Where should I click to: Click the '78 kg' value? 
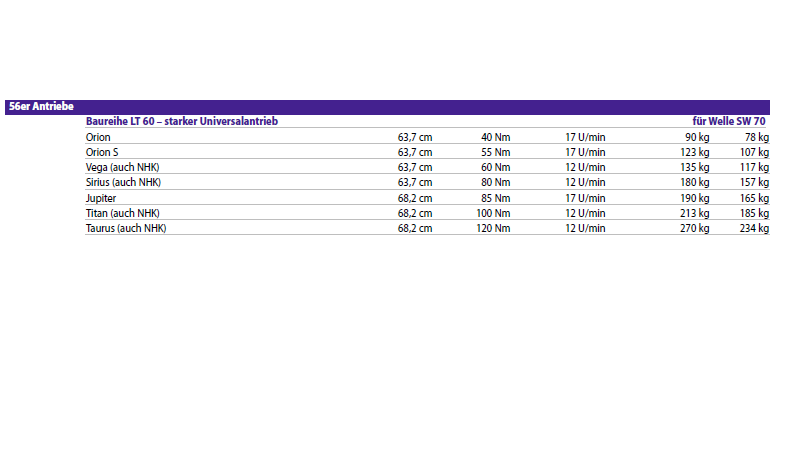click(x=757, y=137)
